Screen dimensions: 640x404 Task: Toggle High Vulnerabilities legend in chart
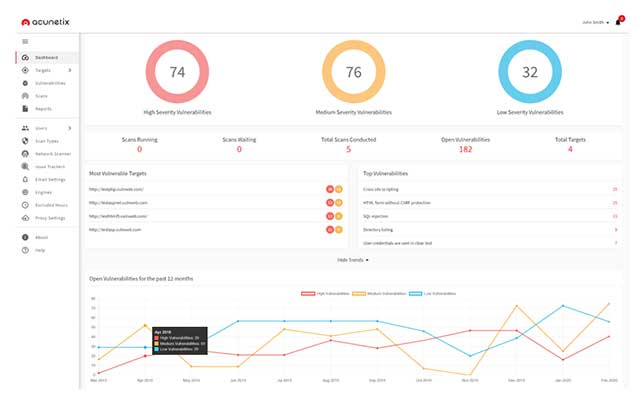click(325, 293)
